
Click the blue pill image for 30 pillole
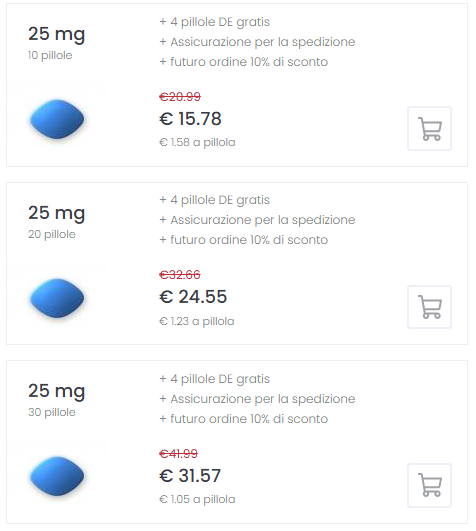click(57, 476)
